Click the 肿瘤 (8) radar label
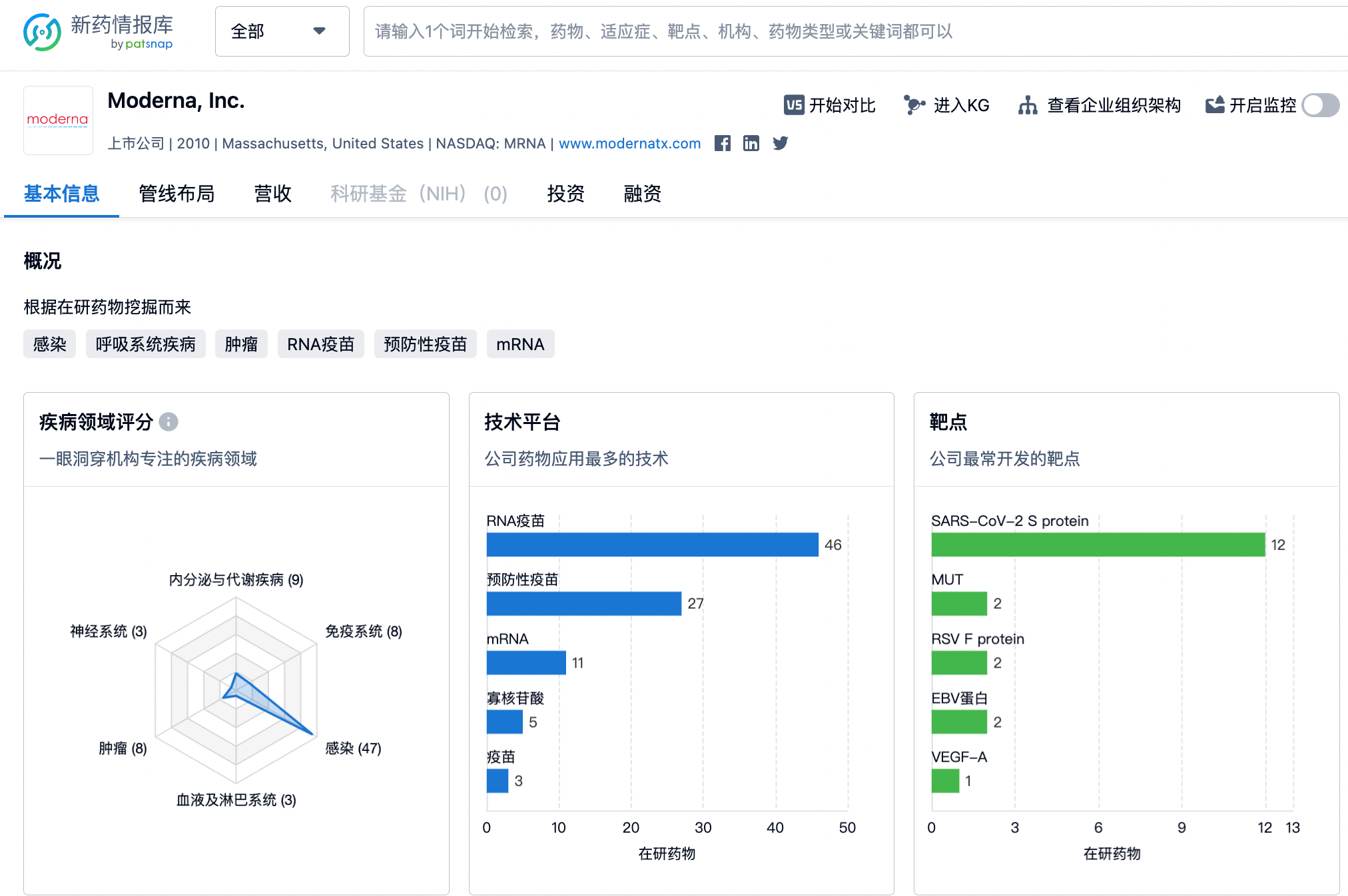The width and height of the screenshot is (1348, 896). (123, 748)
